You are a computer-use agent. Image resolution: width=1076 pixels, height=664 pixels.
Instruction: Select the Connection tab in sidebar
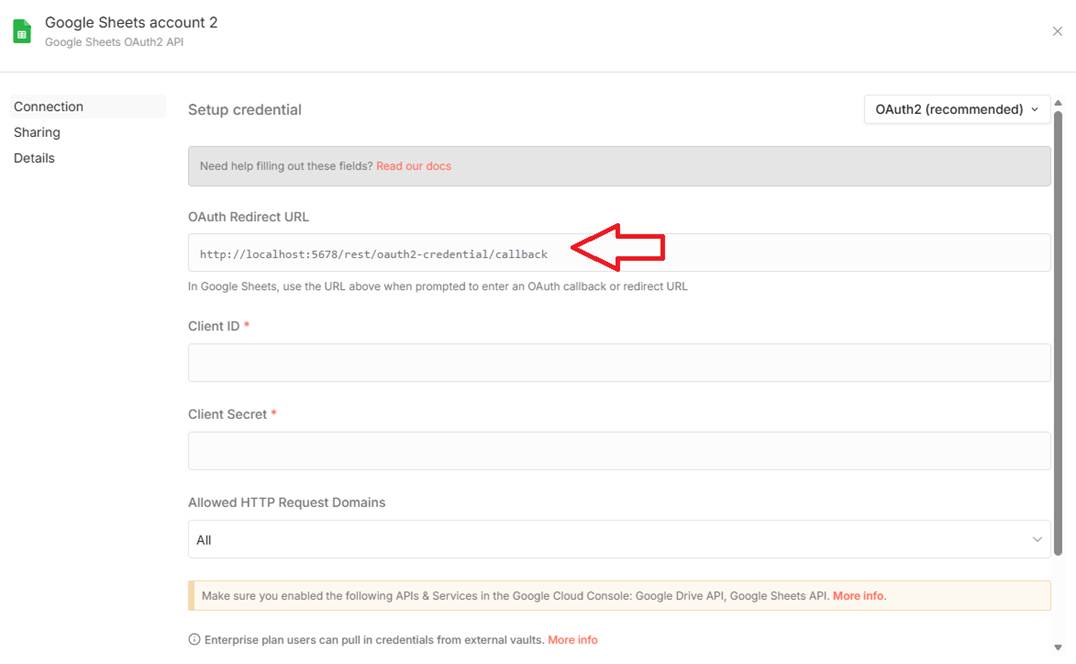pos(49,107)
